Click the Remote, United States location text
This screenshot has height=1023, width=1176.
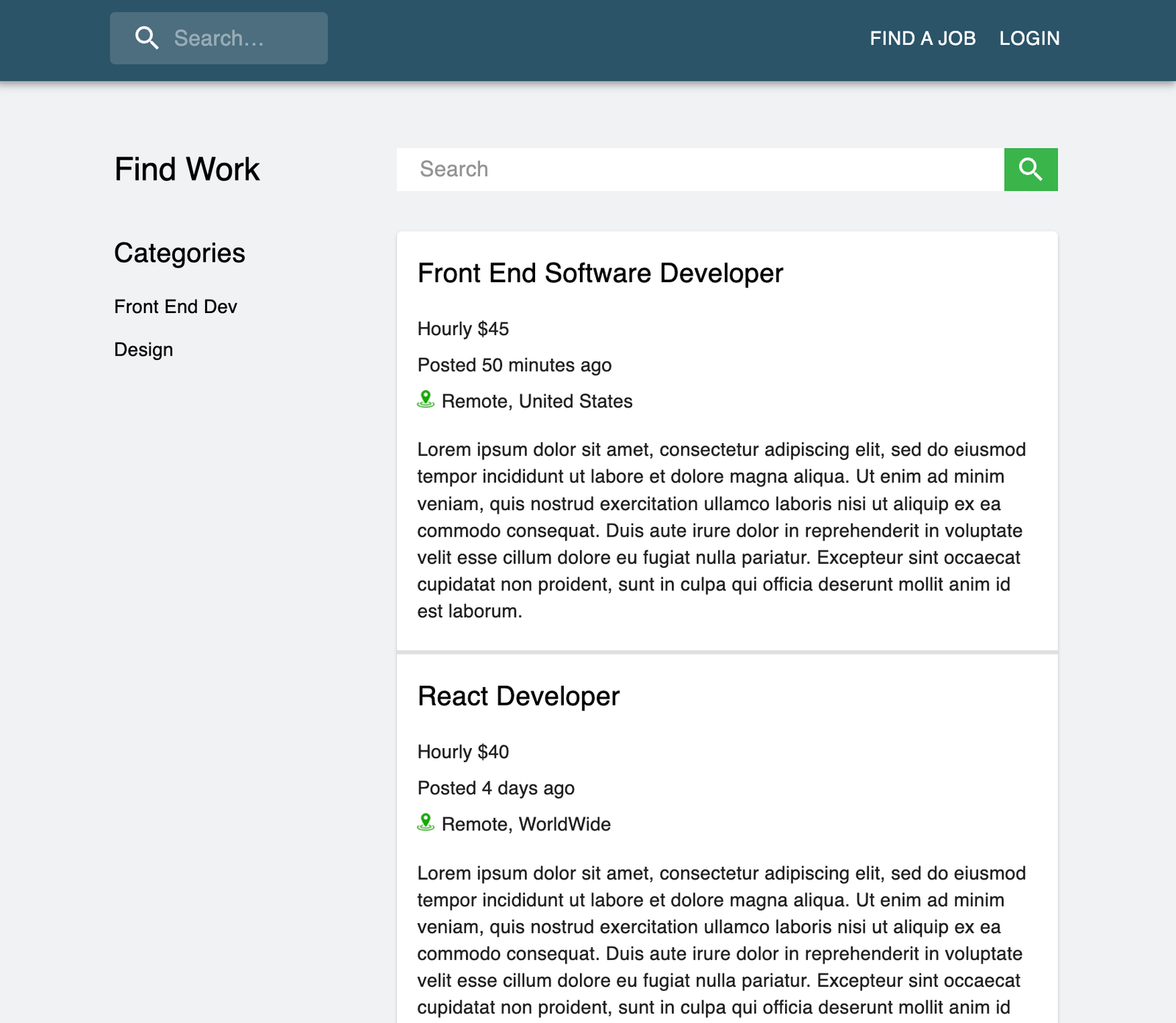537,401
